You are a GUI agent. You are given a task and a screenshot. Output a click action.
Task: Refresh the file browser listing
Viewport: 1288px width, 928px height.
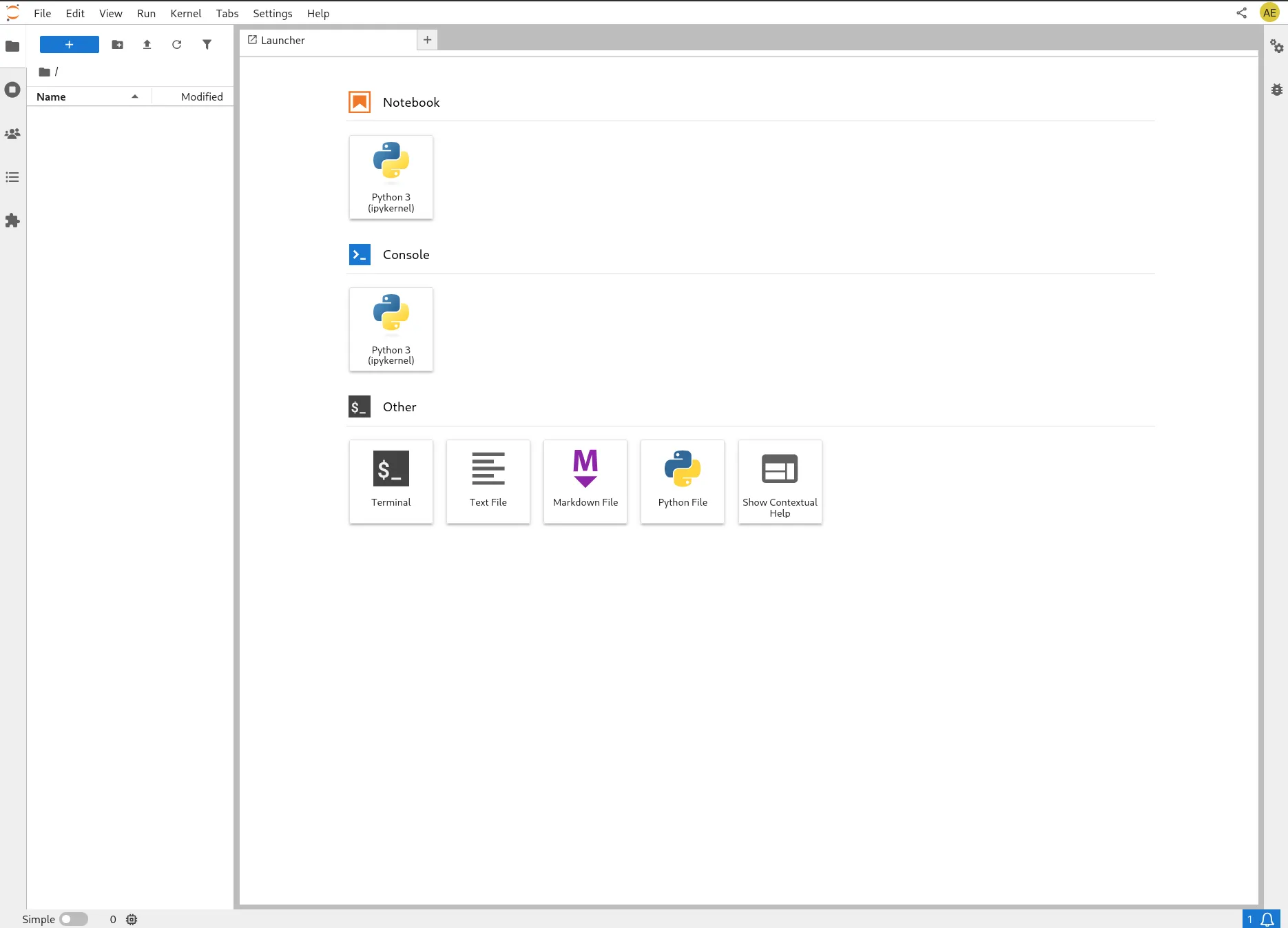[x=177, y=44]
